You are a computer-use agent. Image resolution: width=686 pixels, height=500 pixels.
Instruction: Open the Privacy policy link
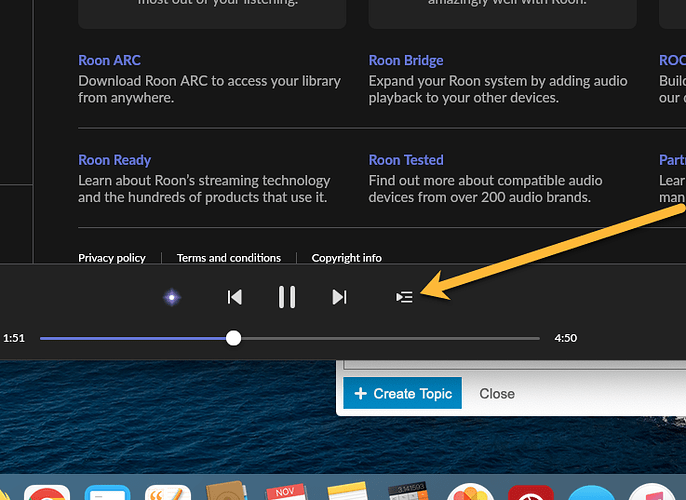tap(112, 258)
